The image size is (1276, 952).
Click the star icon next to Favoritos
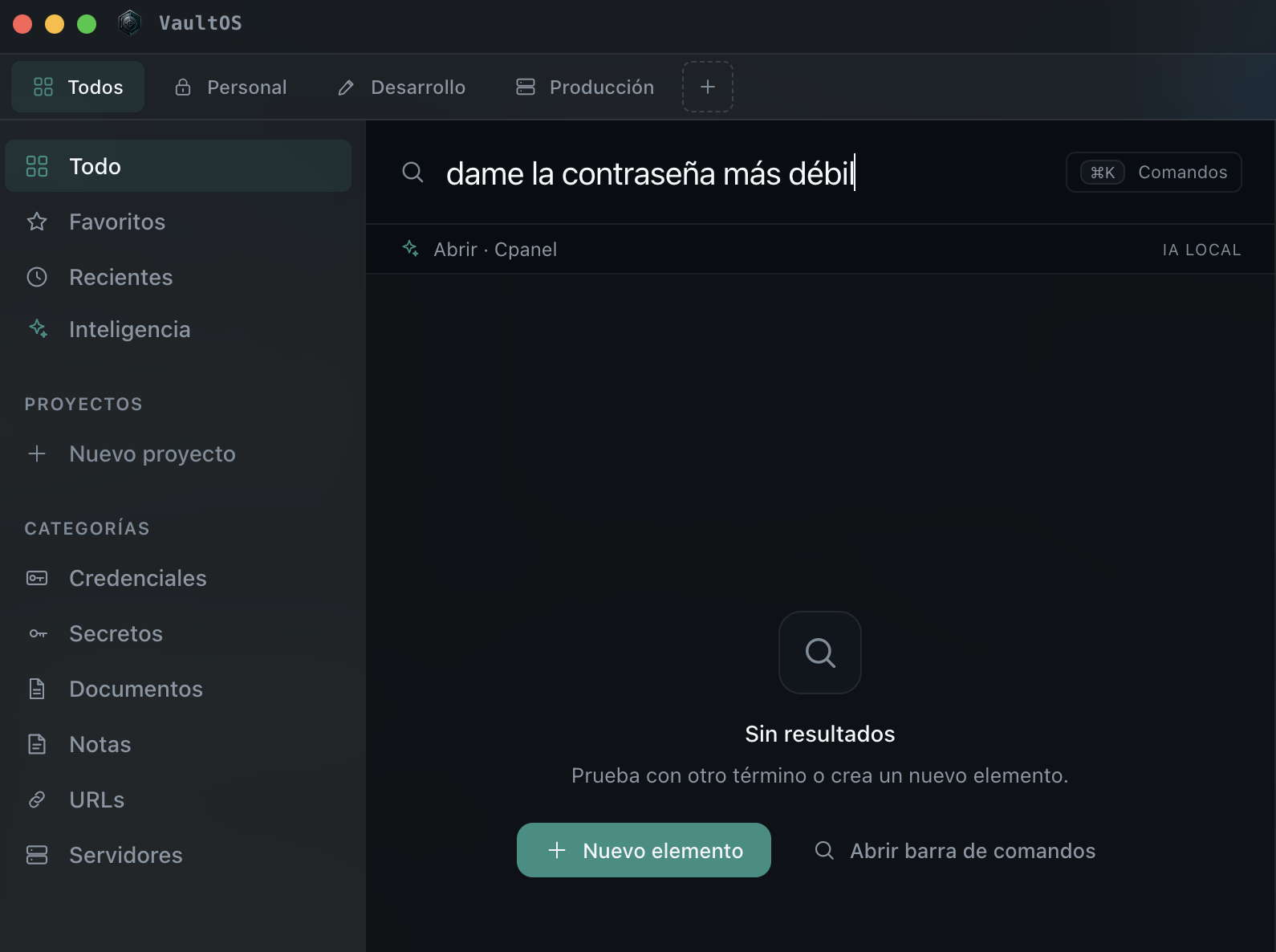[37, 222]
